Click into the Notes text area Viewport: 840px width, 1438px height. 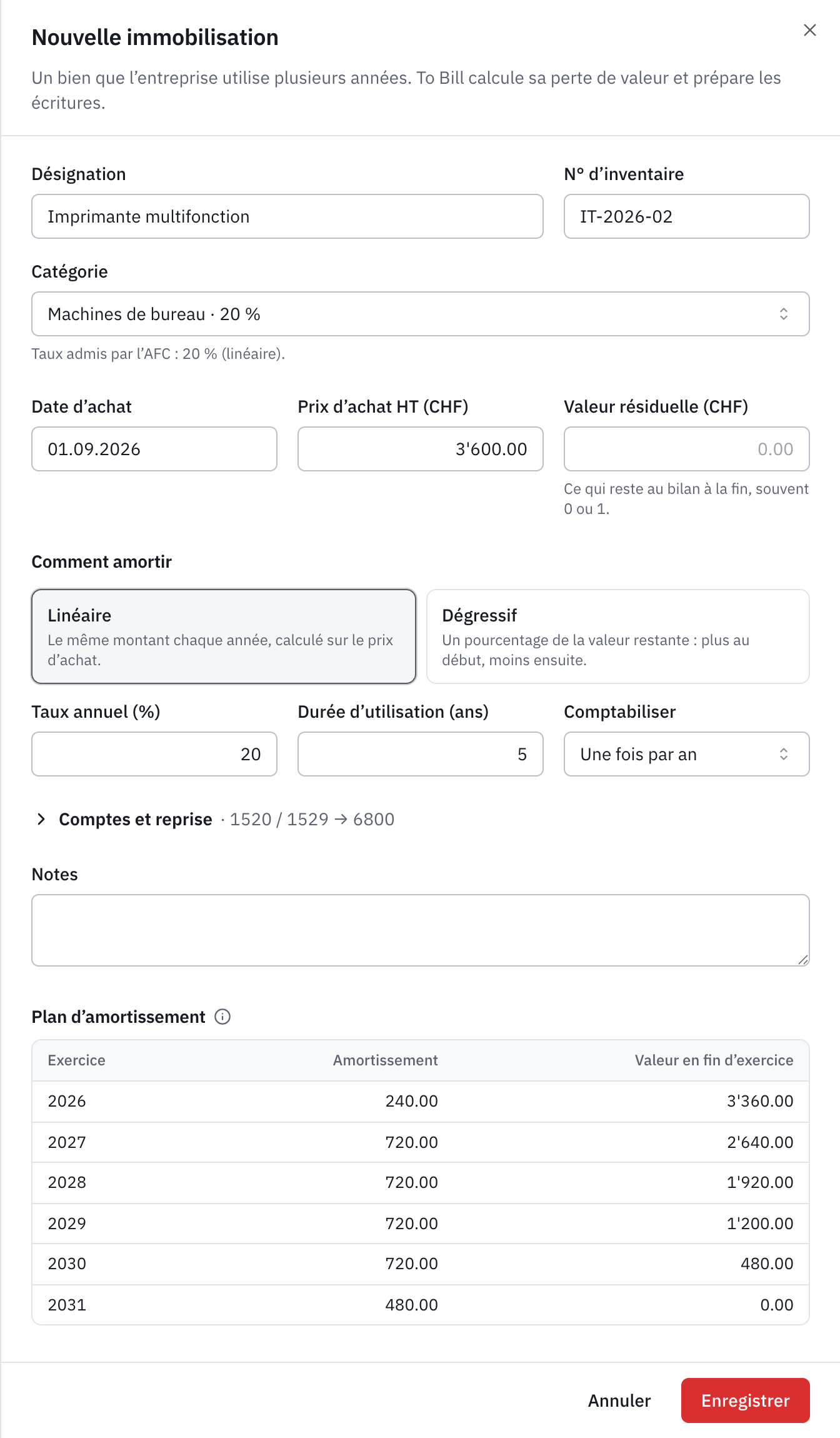[421, 930]
